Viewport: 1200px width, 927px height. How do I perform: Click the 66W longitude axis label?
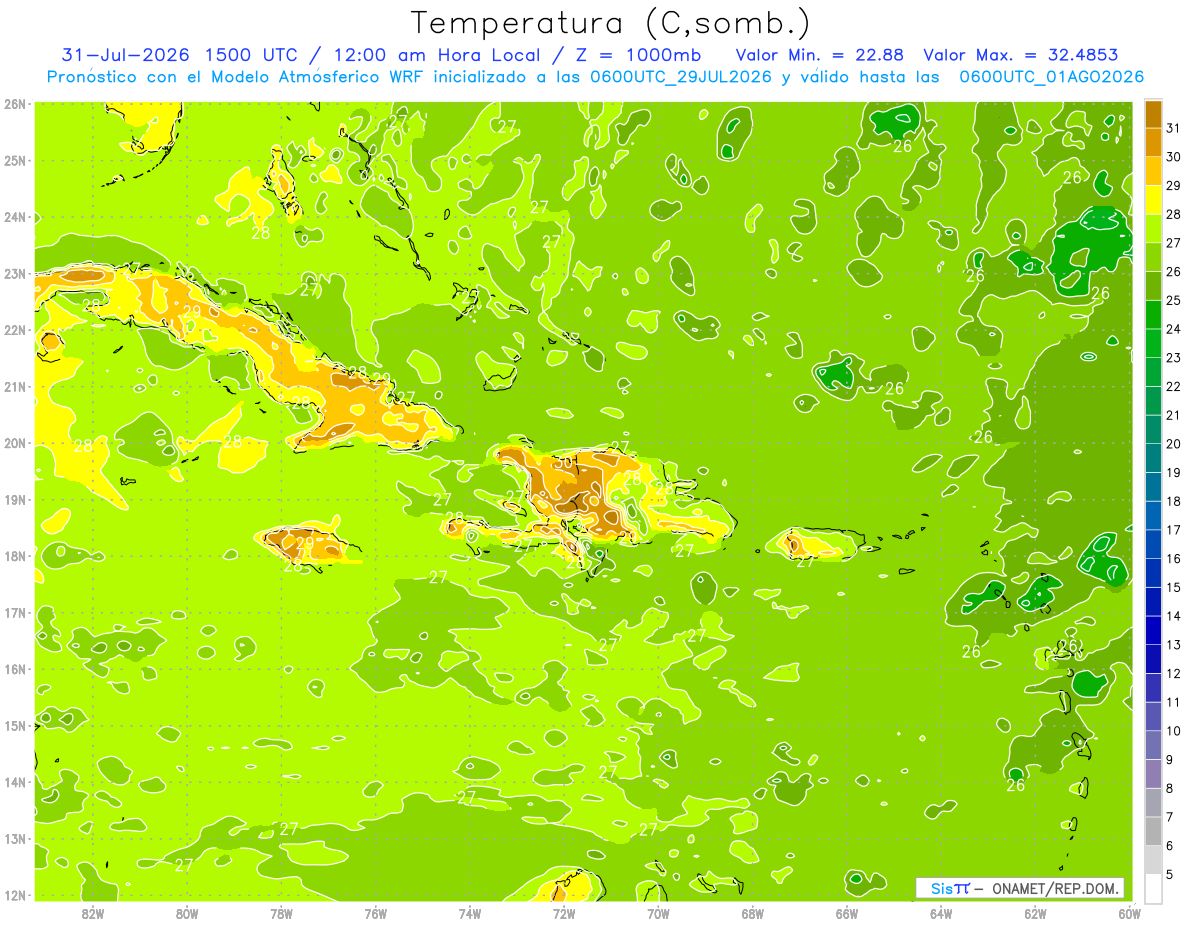(847, 913)
